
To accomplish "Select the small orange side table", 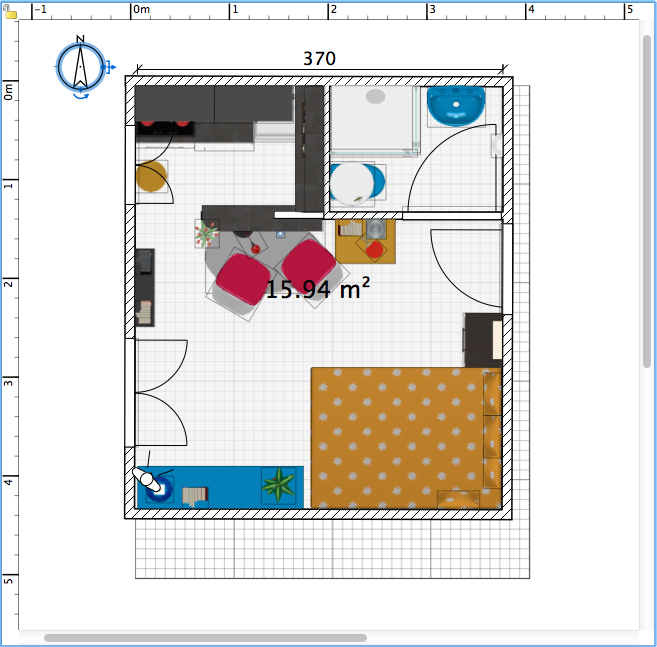I will pyautogui.click(x=366, y=240).
